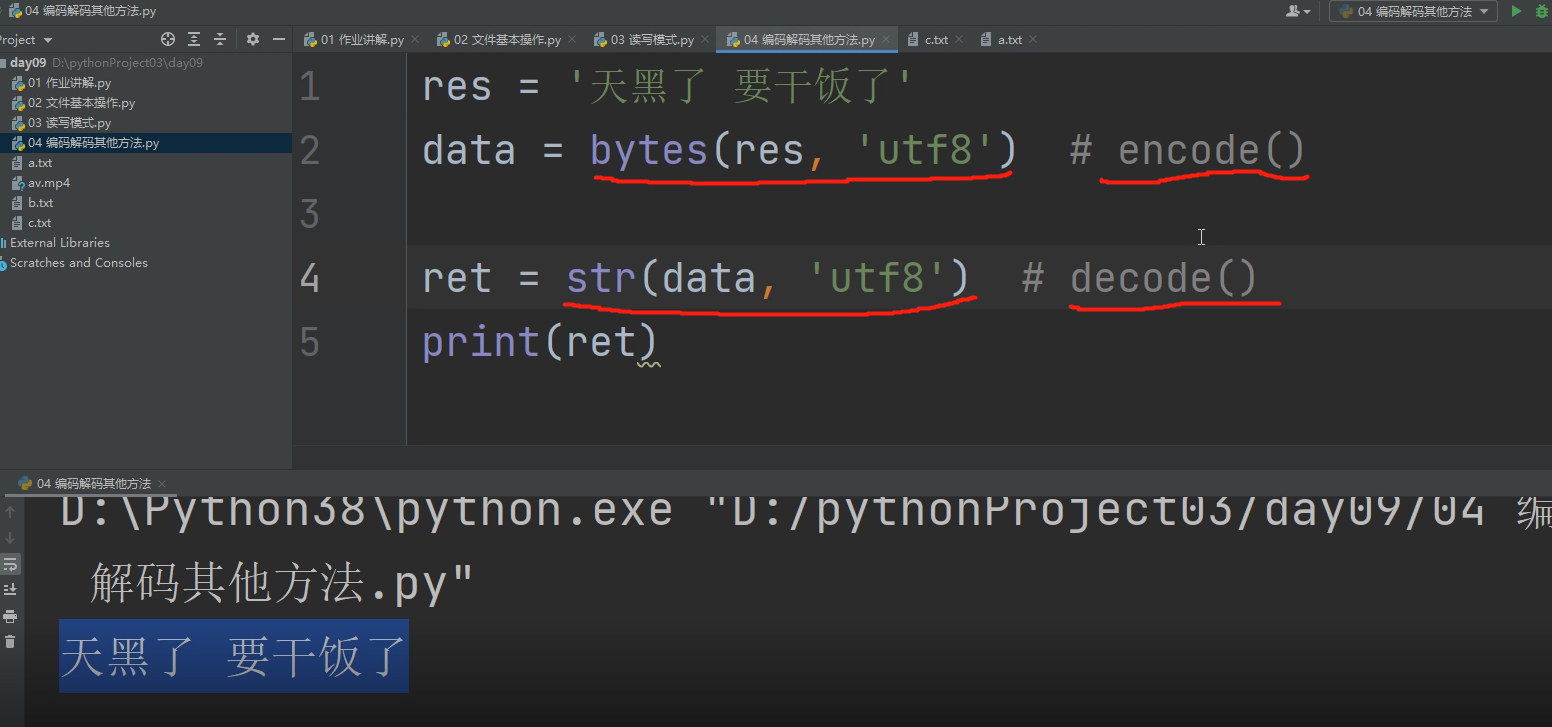Open 01 作业讲解.py in project tree
Viewport: 1552px width, 727px height.
tap(69, 83)
